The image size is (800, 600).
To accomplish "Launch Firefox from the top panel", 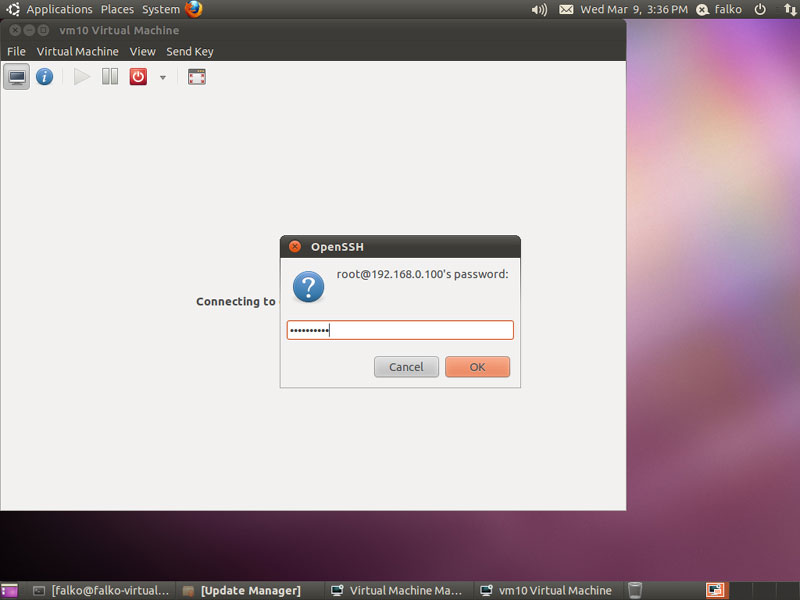I will pyautogui.click(x=194, y=9).
